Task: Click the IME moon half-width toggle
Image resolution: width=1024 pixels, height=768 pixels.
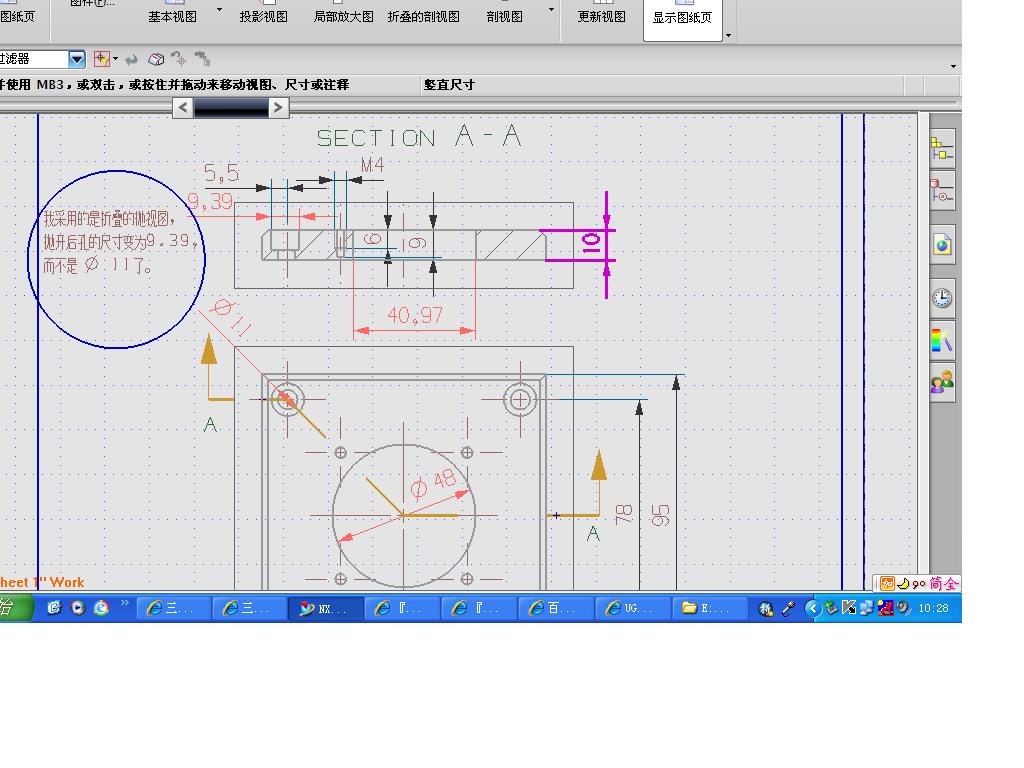Action: click(903, 583)
